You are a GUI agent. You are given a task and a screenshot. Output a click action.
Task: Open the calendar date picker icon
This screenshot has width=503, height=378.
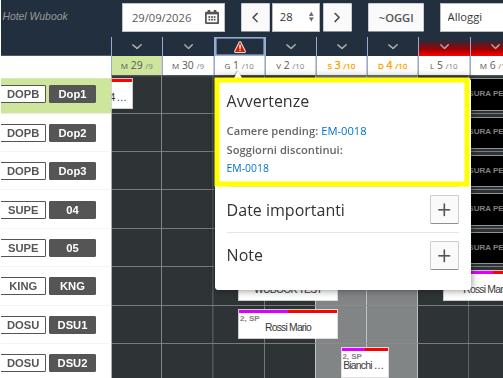tap(212, 17)
